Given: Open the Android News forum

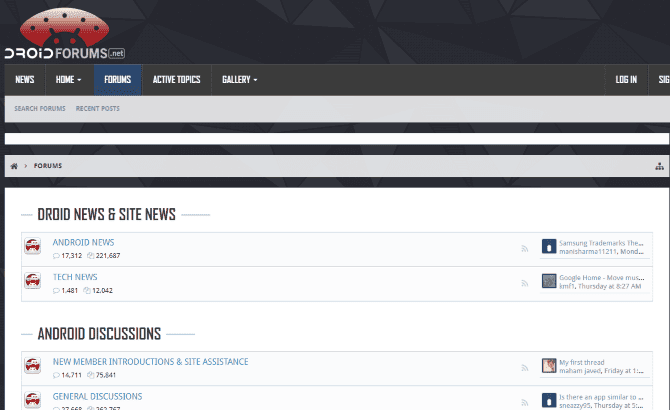Looking at the screenshot, I should click(83, 243).
